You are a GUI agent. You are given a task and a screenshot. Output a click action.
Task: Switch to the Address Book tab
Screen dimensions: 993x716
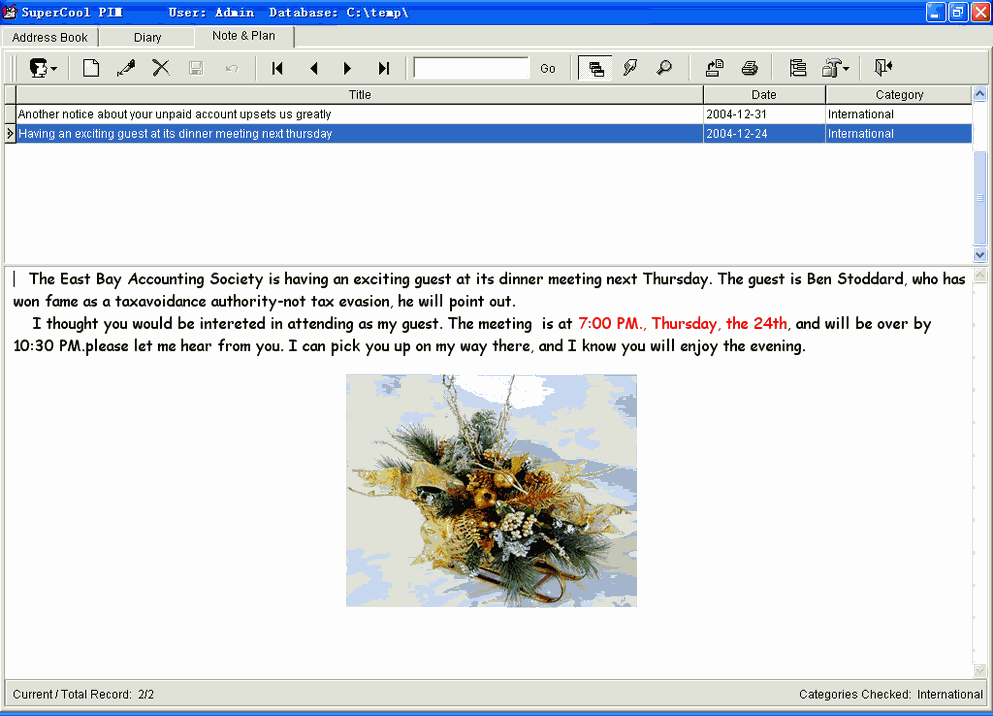point(50,37)
